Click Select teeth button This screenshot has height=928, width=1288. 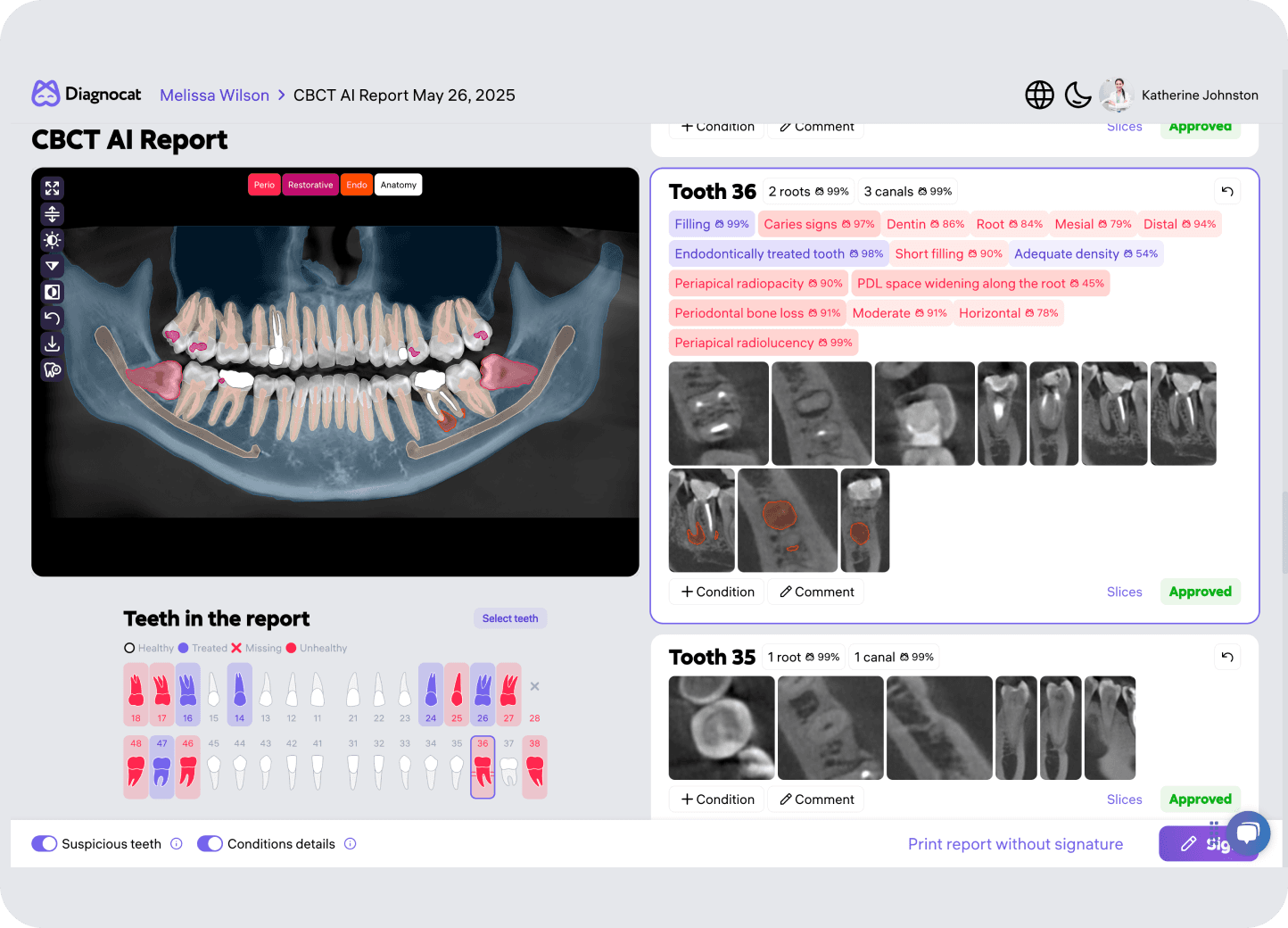510,618
